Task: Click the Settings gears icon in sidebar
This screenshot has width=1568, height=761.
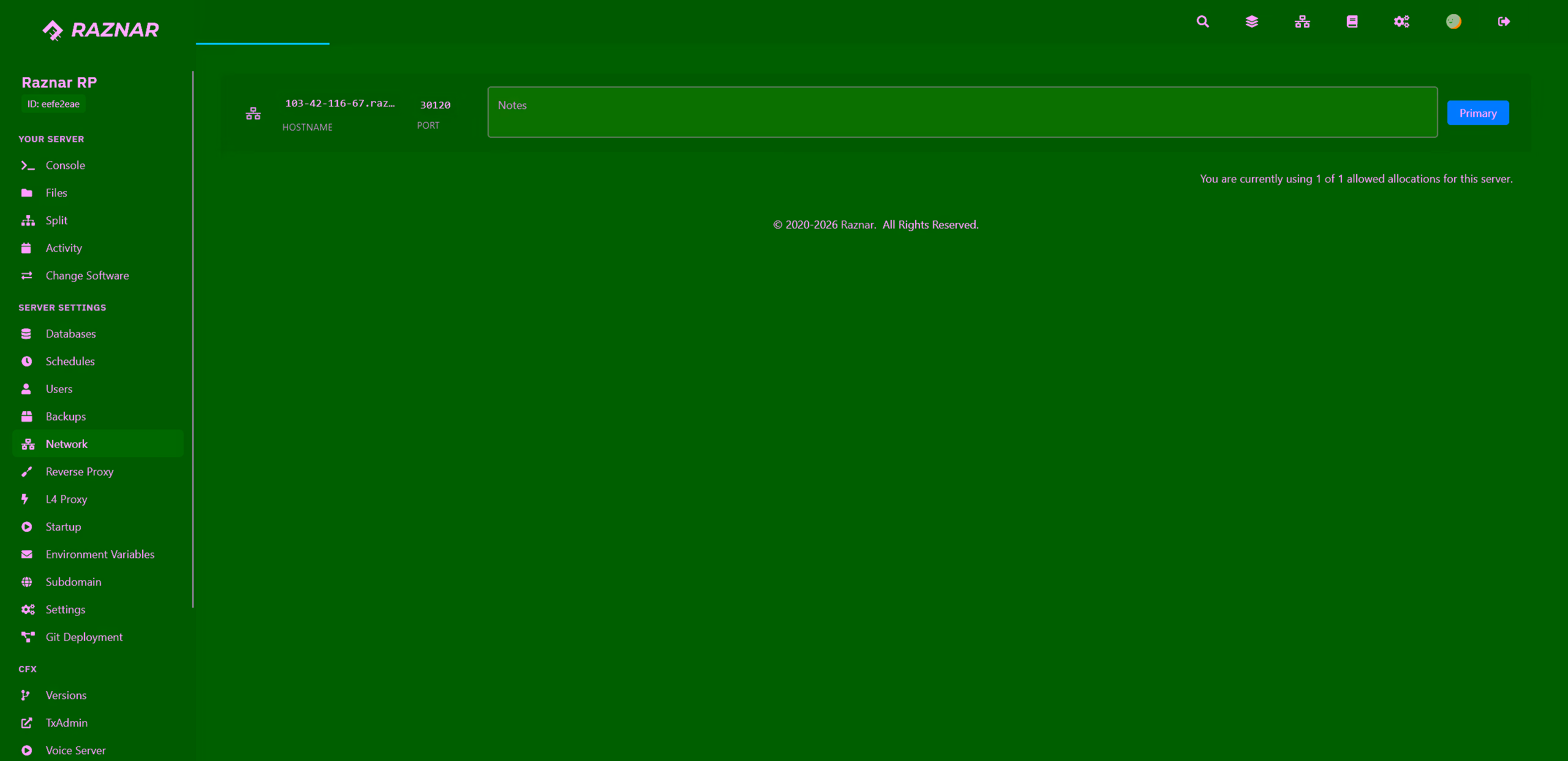Action: click(x=28, y=610)
